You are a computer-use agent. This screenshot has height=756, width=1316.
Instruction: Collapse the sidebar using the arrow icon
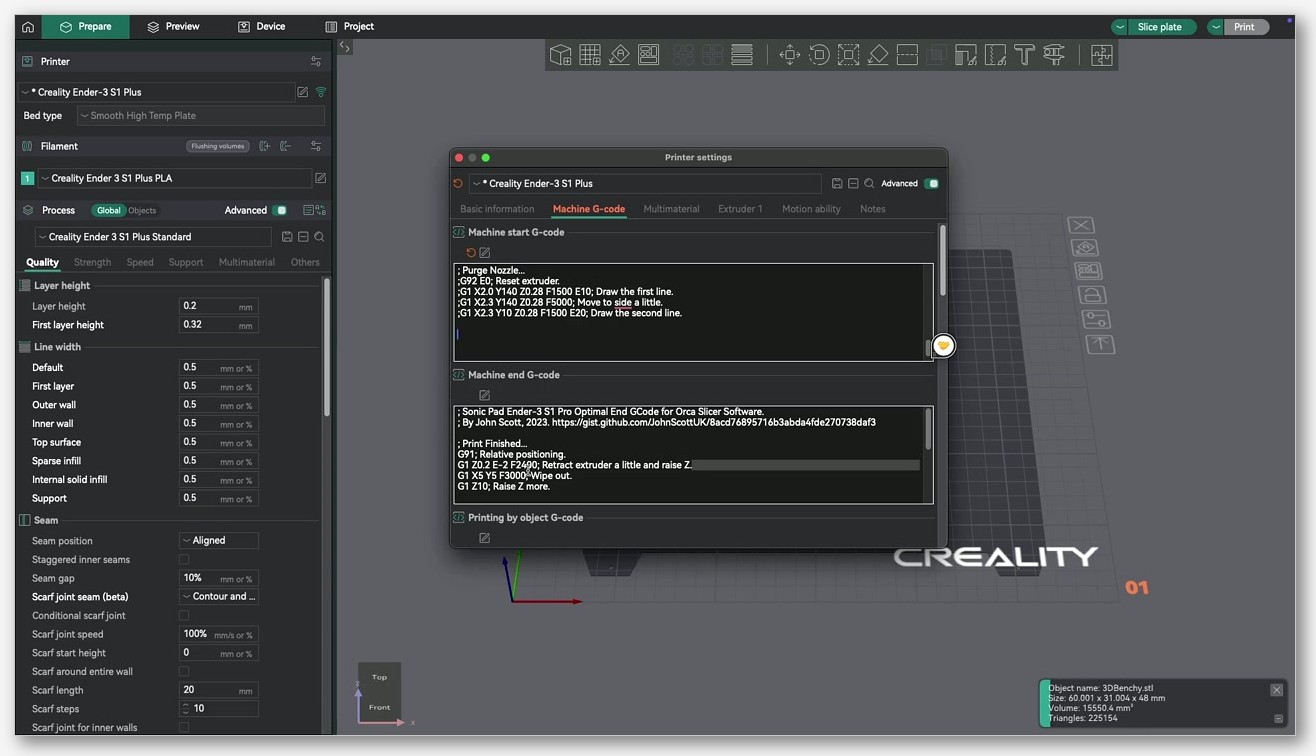pos(345,47)
